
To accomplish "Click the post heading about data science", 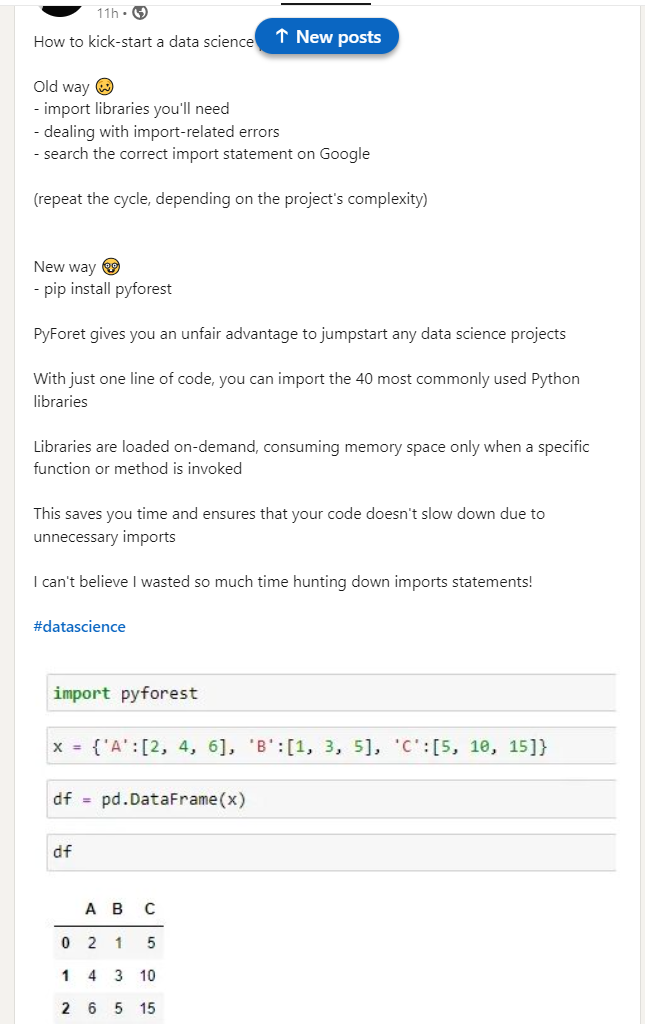I will 144,42.
